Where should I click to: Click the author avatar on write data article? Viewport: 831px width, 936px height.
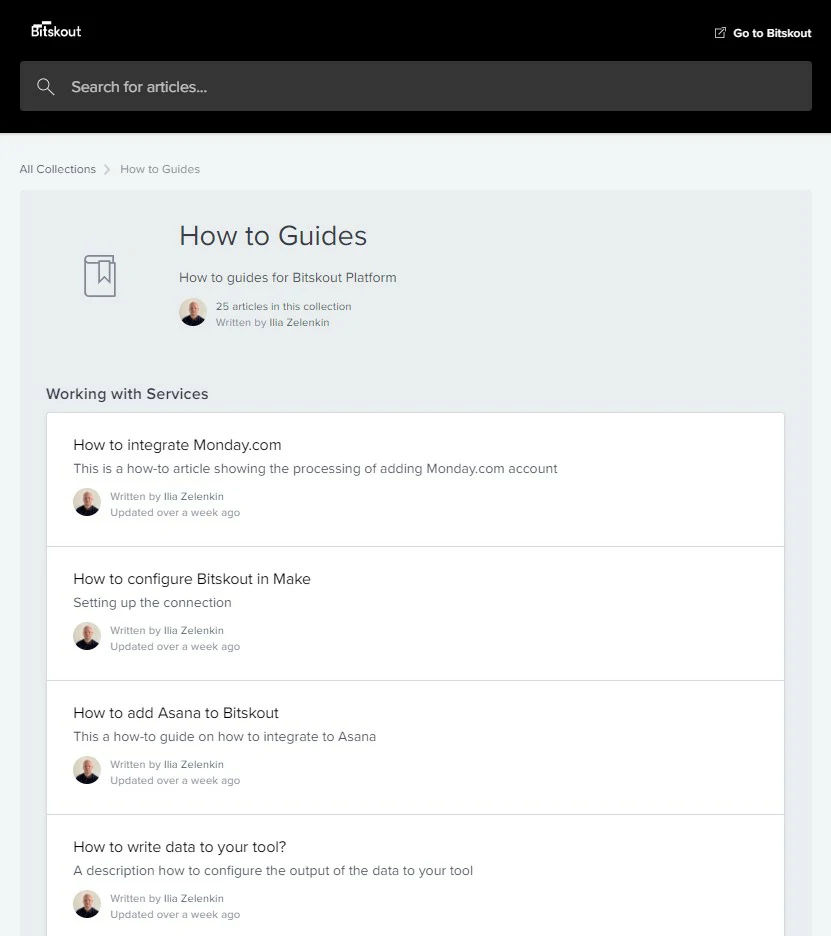coord(87,904)
